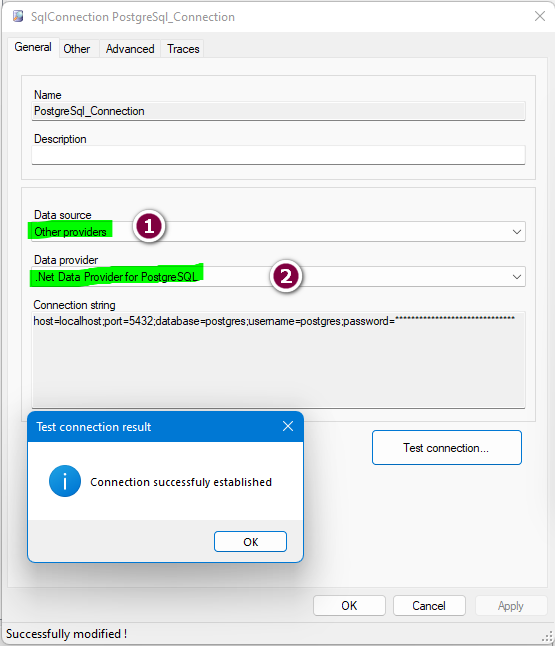Viewport: 555px width, 646px height.
Task: Click inside the Description field
Action: click(x=278, y=155)
